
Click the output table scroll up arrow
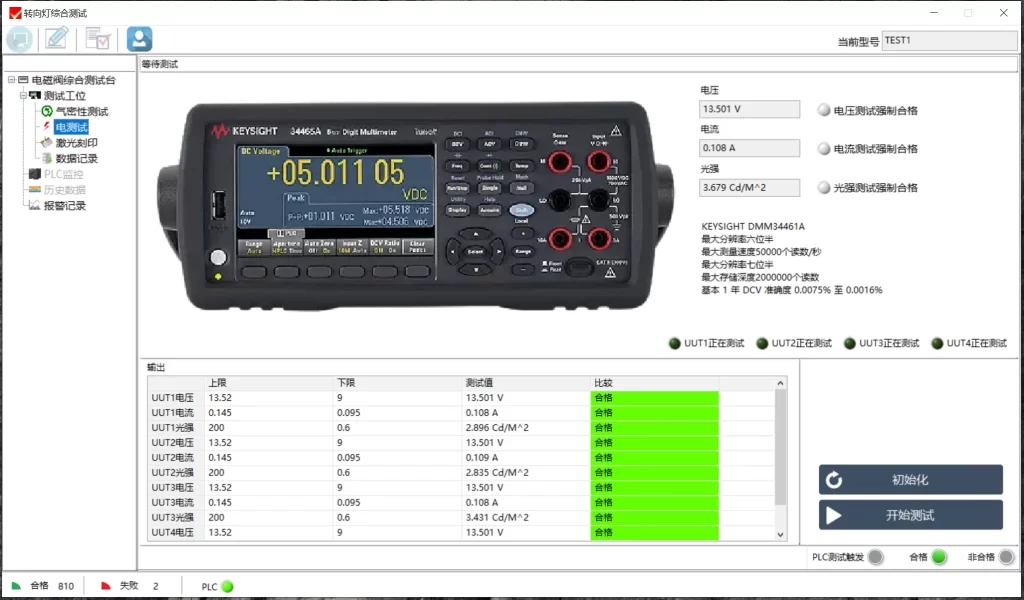780,383
